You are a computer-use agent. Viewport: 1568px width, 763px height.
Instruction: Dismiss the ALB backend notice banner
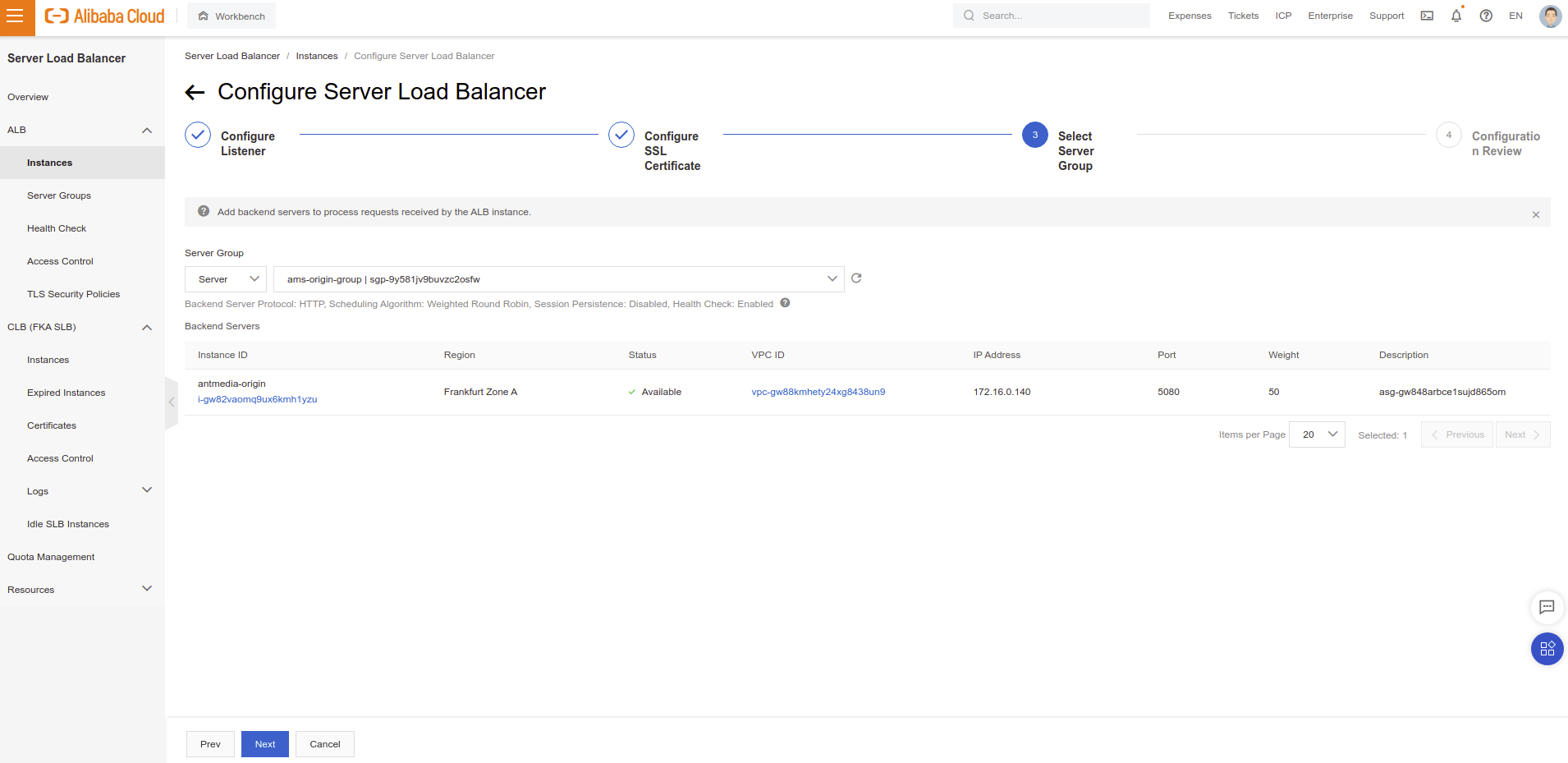pyautogui.click(x=1536, y=214)
